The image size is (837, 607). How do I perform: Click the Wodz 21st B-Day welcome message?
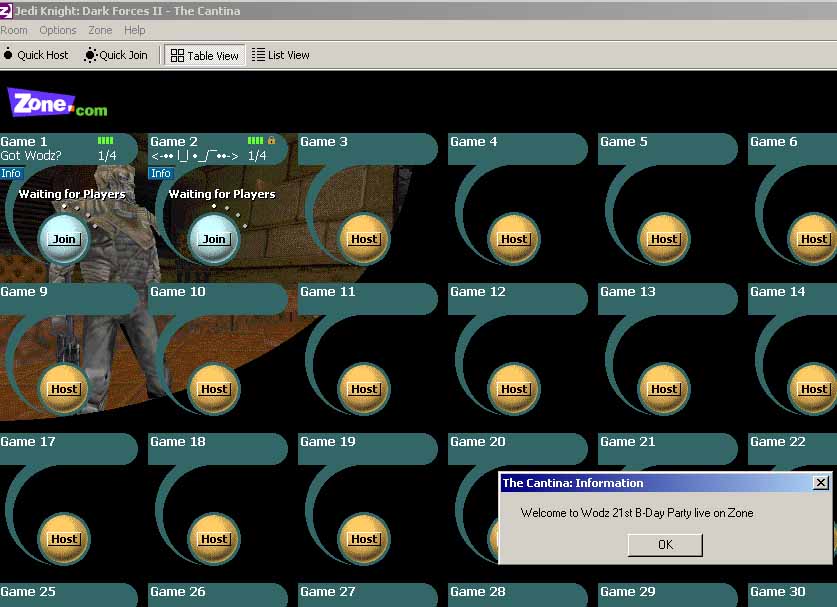[637, 513]
